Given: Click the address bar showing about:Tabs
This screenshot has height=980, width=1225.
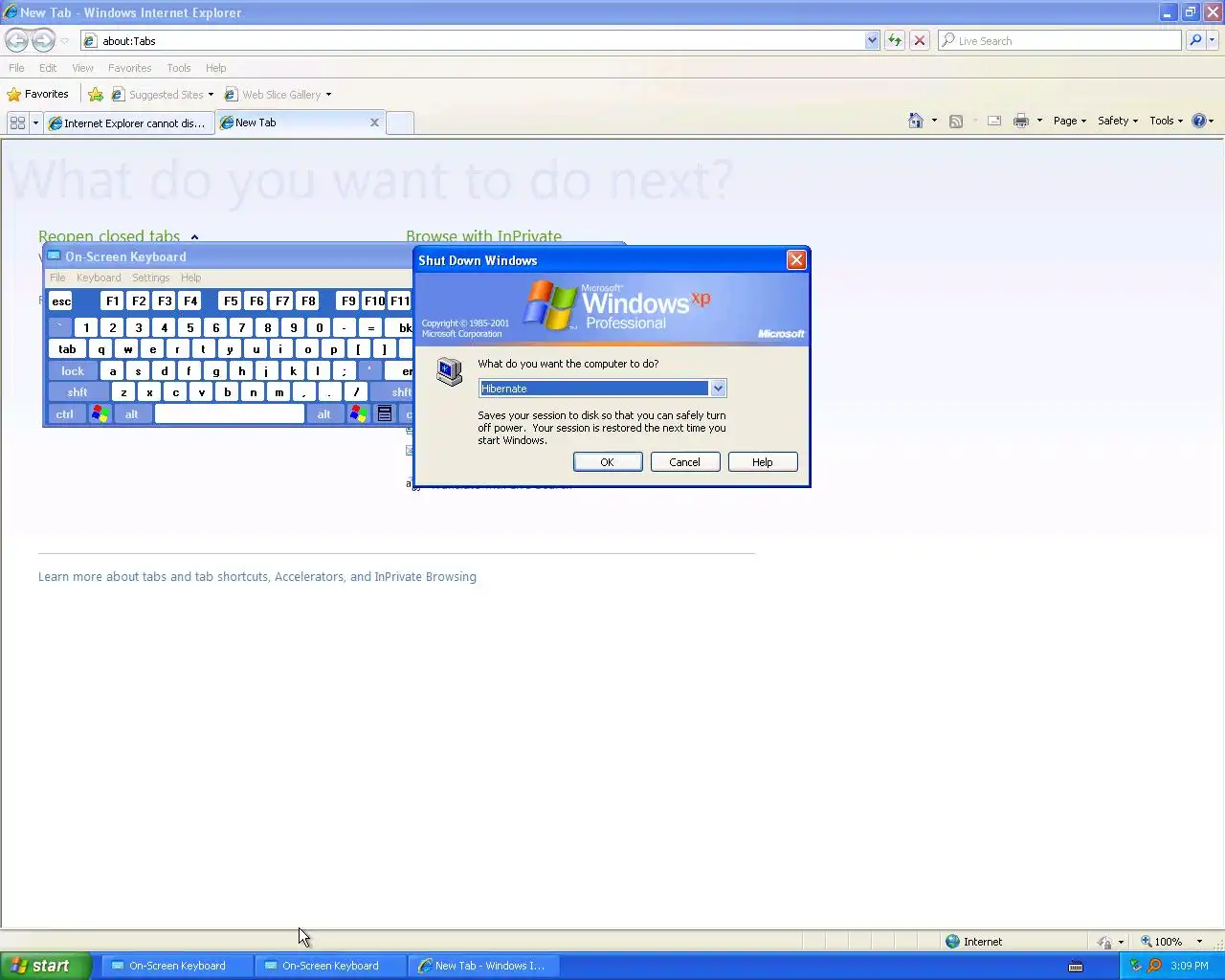Looking at the screenshot, I should point(474,40).
